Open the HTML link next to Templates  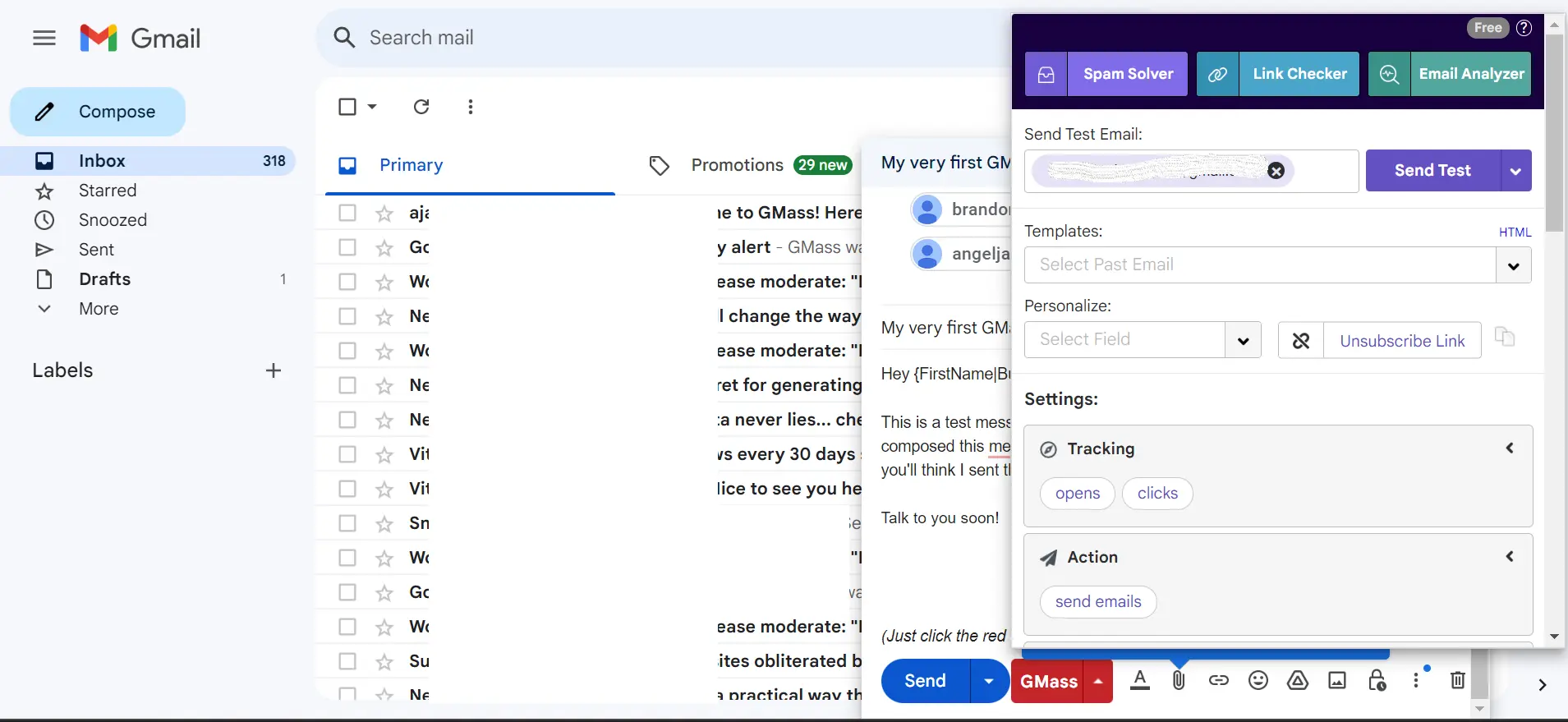pyautogui.click(x=1515, y=232)
